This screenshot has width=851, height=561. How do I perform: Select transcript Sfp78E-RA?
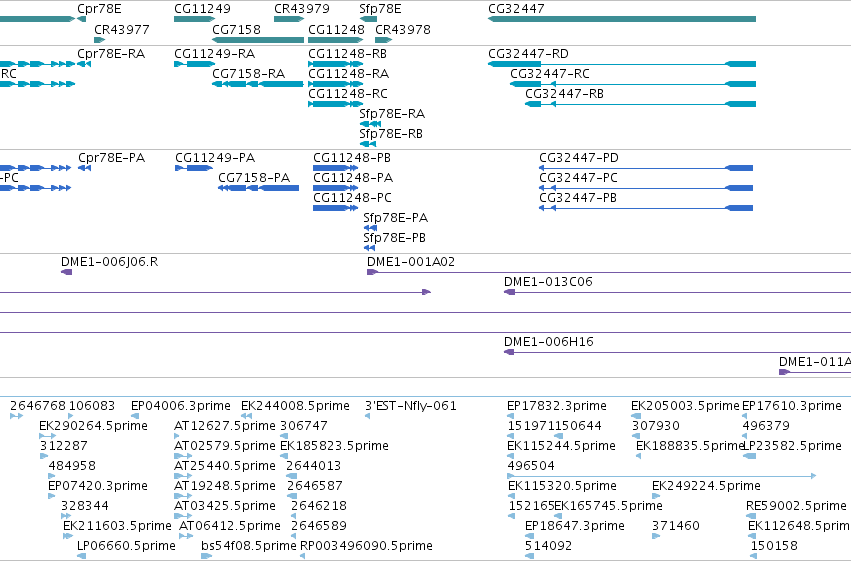(392, 113)
